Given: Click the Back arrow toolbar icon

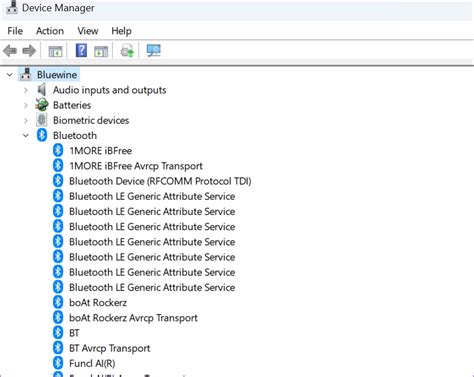Looking at the screenshot, I should coord(10,51).
